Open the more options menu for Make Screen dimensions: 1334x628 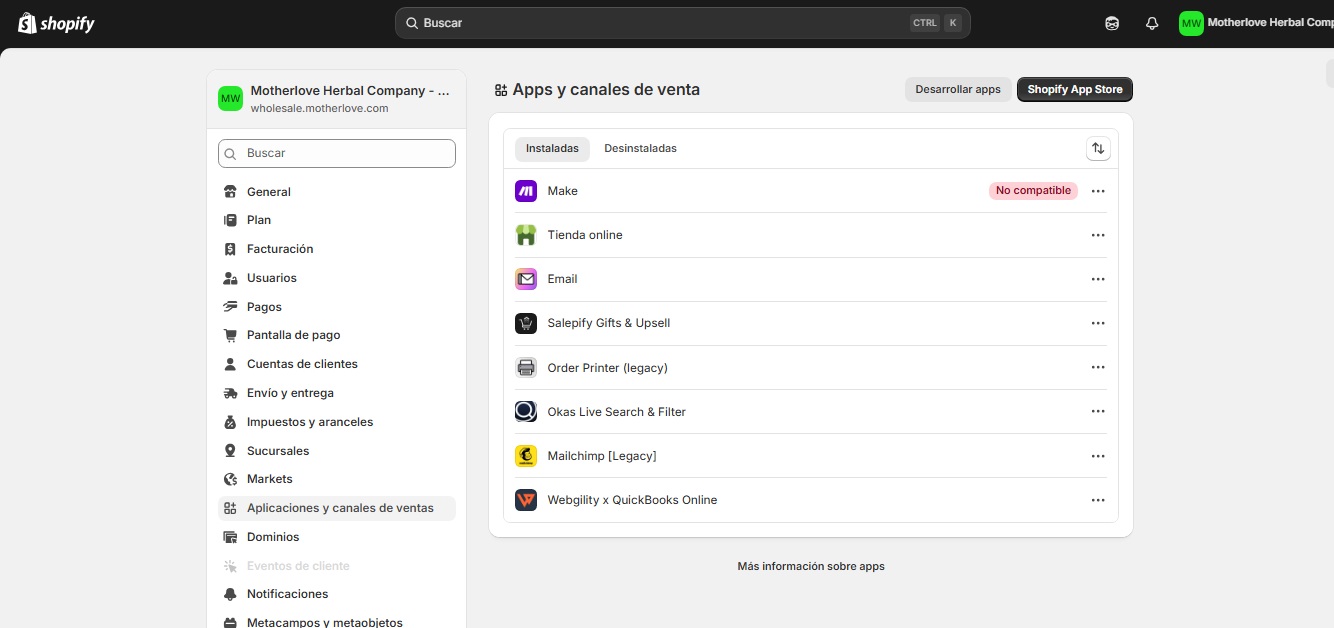[x=1098, y=191]
